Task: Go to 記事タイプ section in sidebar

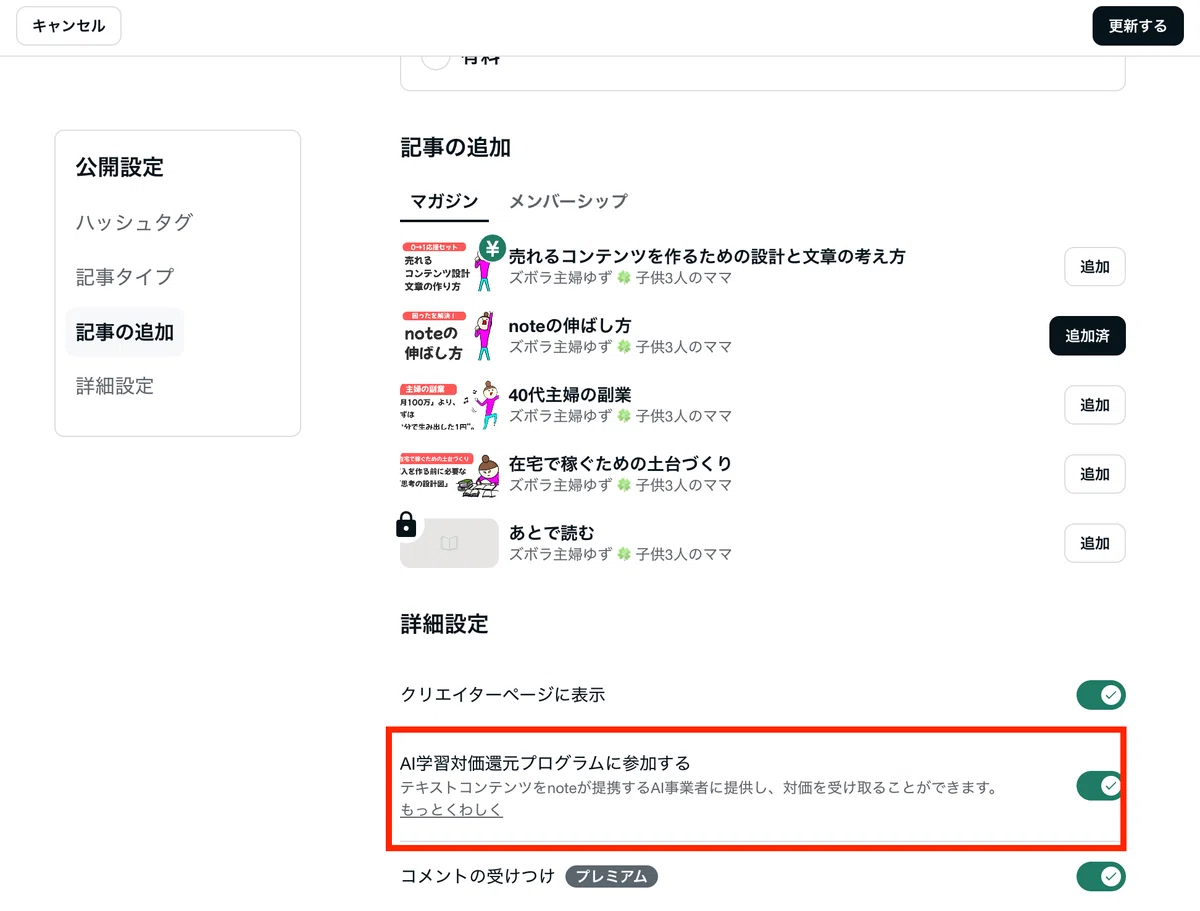Action: [x=125, y=277]
